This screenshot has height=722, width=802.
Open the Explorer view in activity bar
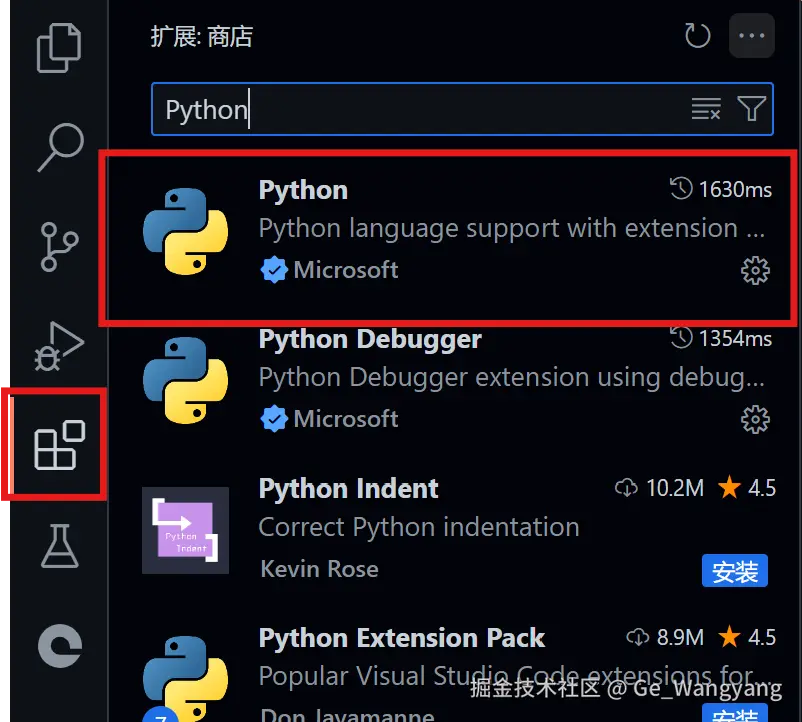59,46
